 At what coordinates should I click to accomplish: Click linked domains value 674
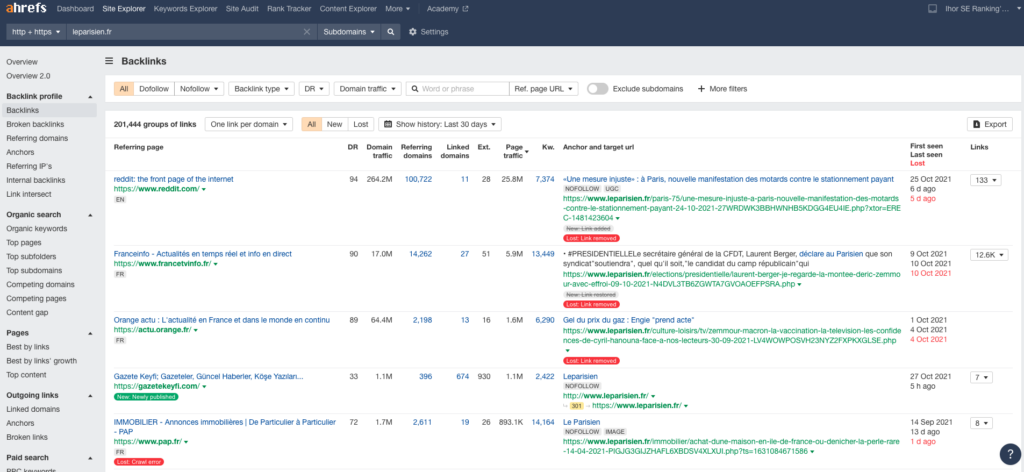click(x=462, y=377)
